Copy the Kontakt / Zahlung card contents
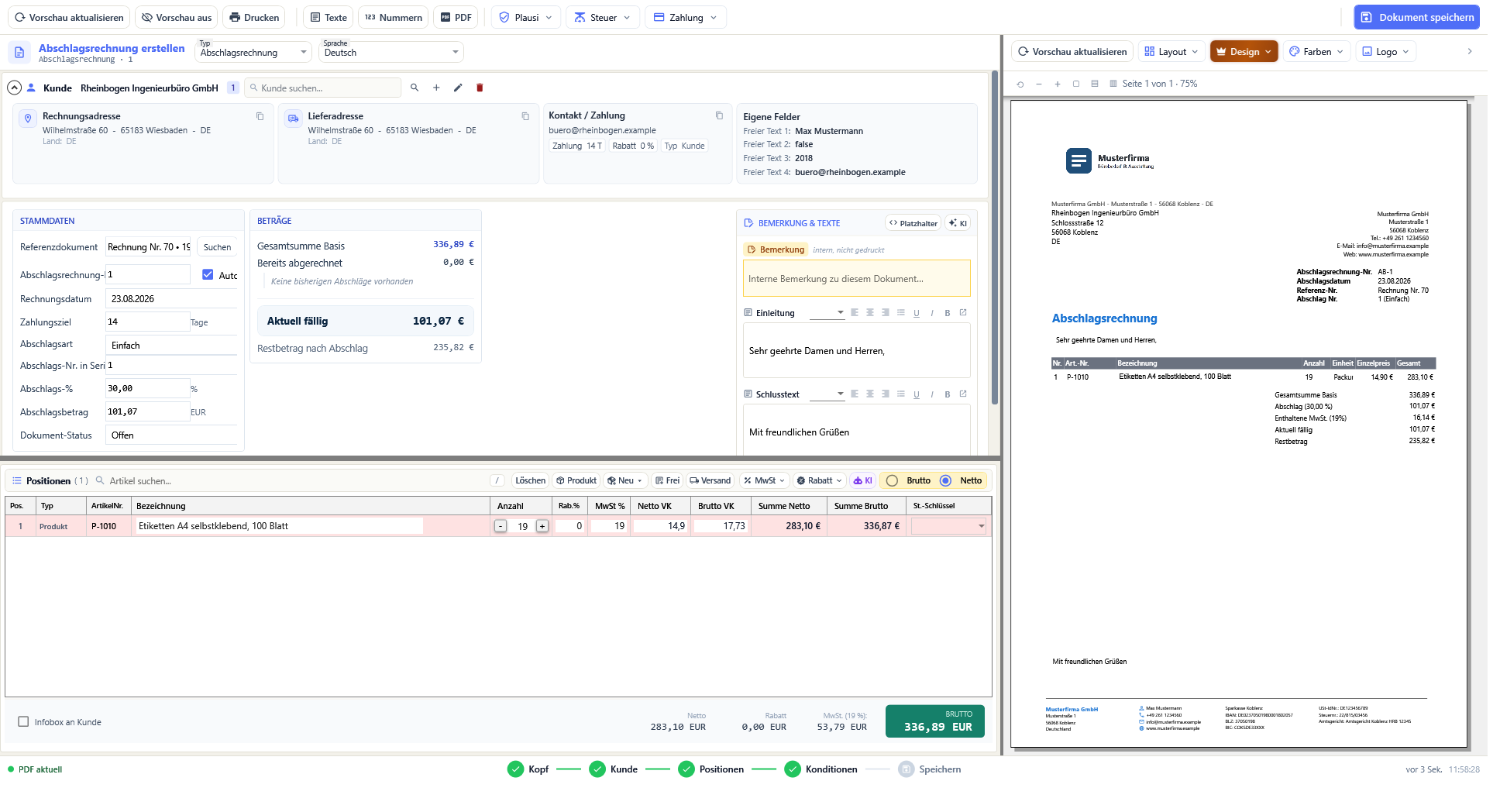The height and width of the screenshot is (812, 1500). pyautogui.click(x=719, y=115)
